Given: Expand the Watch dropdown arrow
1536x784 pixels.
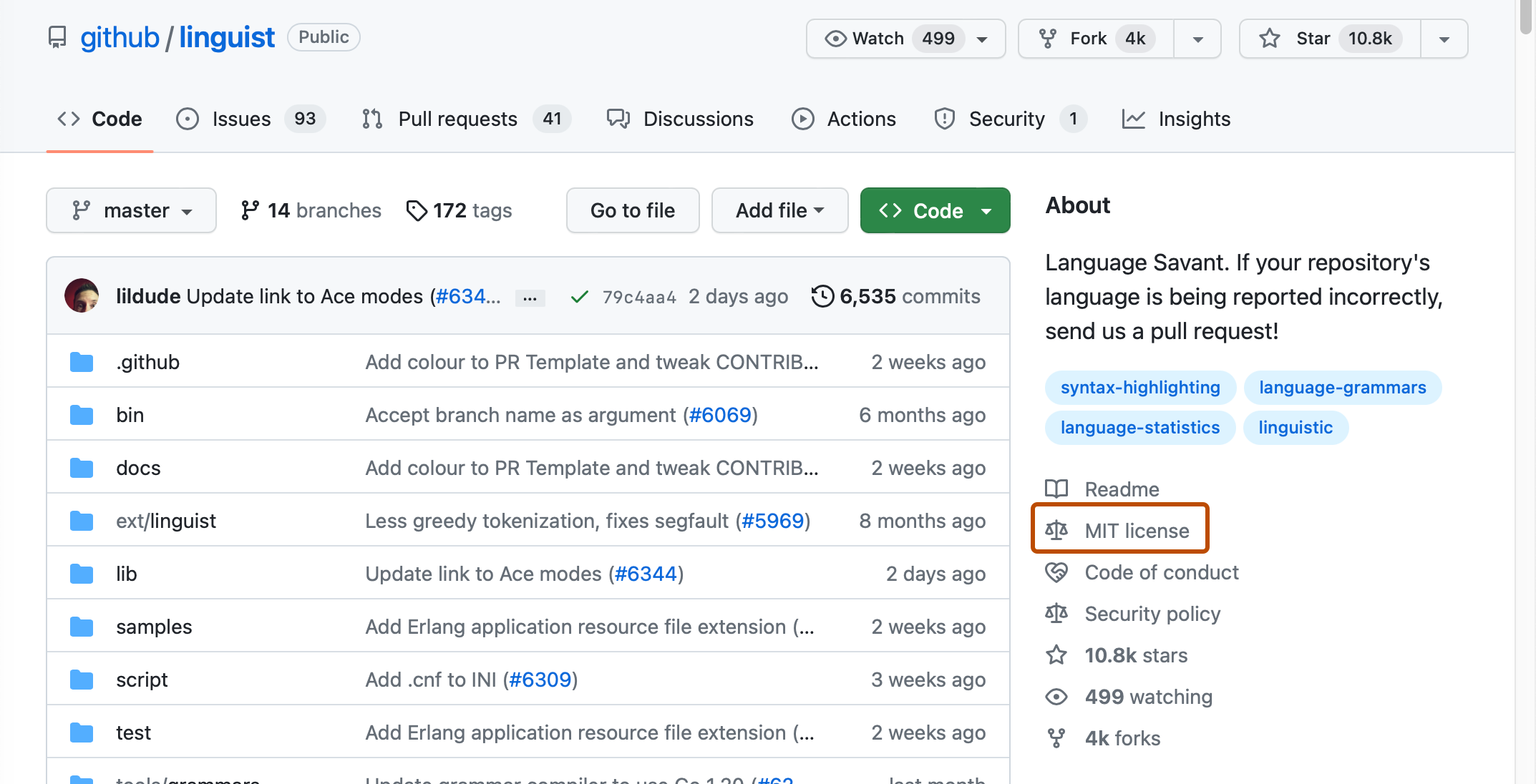Looking at the screenshot, I should pos(982,37).
